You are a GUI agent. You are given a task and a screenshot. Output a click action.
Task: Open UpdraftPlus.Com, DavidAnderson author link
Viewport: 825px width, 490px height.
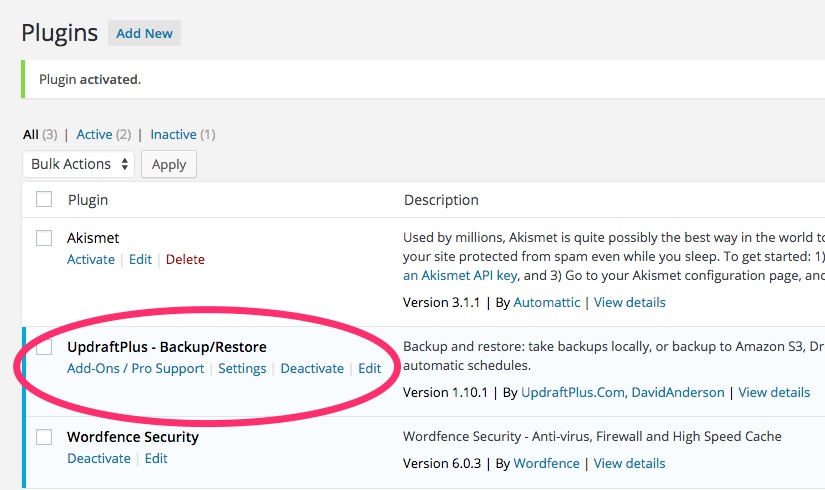(622, 393)
